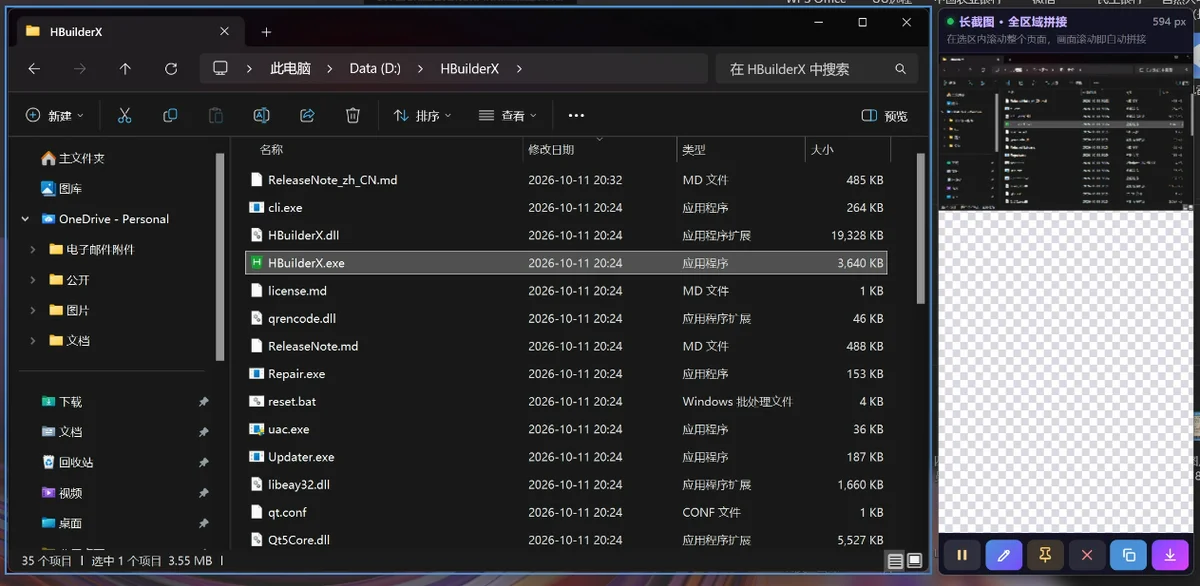Image resolution: width=1200 pixels, height=586 pixels.
Task: Open pinned 桌面 folder
Action: (x=62, y=523)
